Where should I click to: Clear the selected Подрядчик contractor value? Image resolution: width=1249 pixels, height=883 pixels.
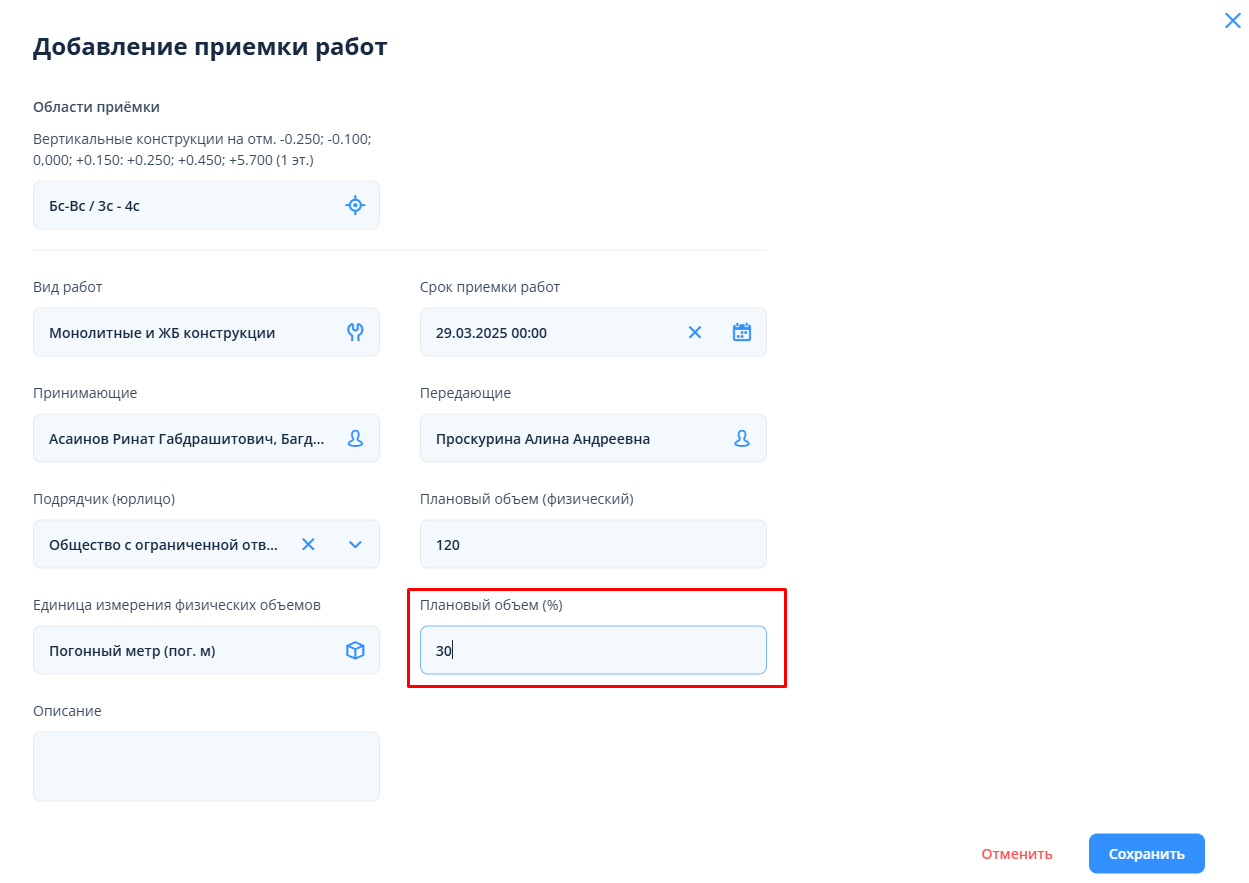pos(309,545)
